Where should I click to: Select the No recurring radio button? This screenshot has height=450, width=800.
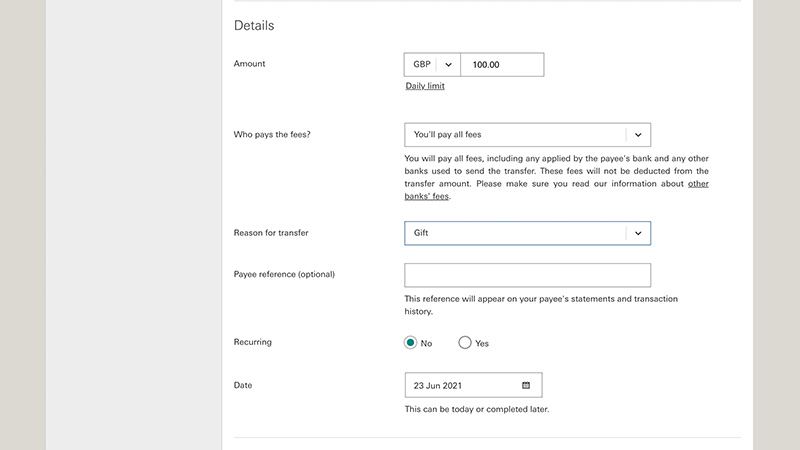click(410, 342)
